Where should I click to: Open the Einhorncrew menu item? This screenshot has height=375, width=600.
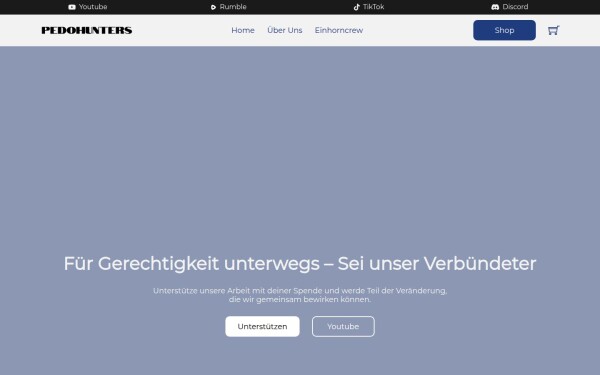tap(339, 30)
